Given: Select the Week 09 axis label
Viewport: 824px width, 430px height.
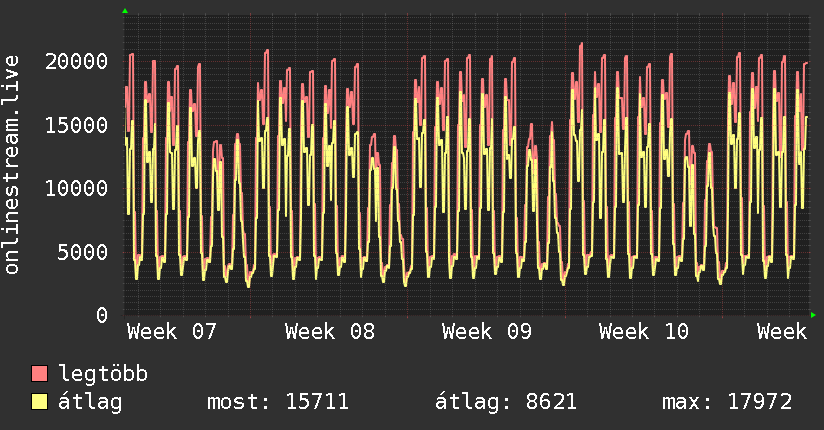Looking at the screenshot, I should 487,331.
